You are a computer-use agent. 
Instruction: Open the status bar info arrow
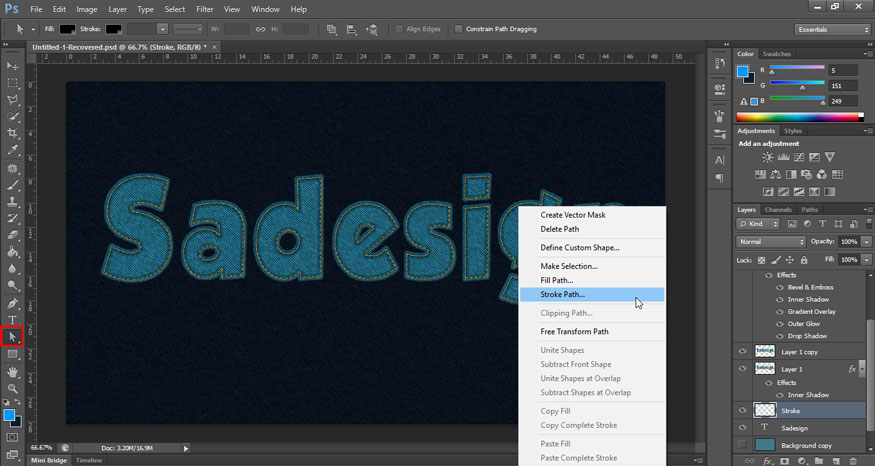tap(186, 448)
